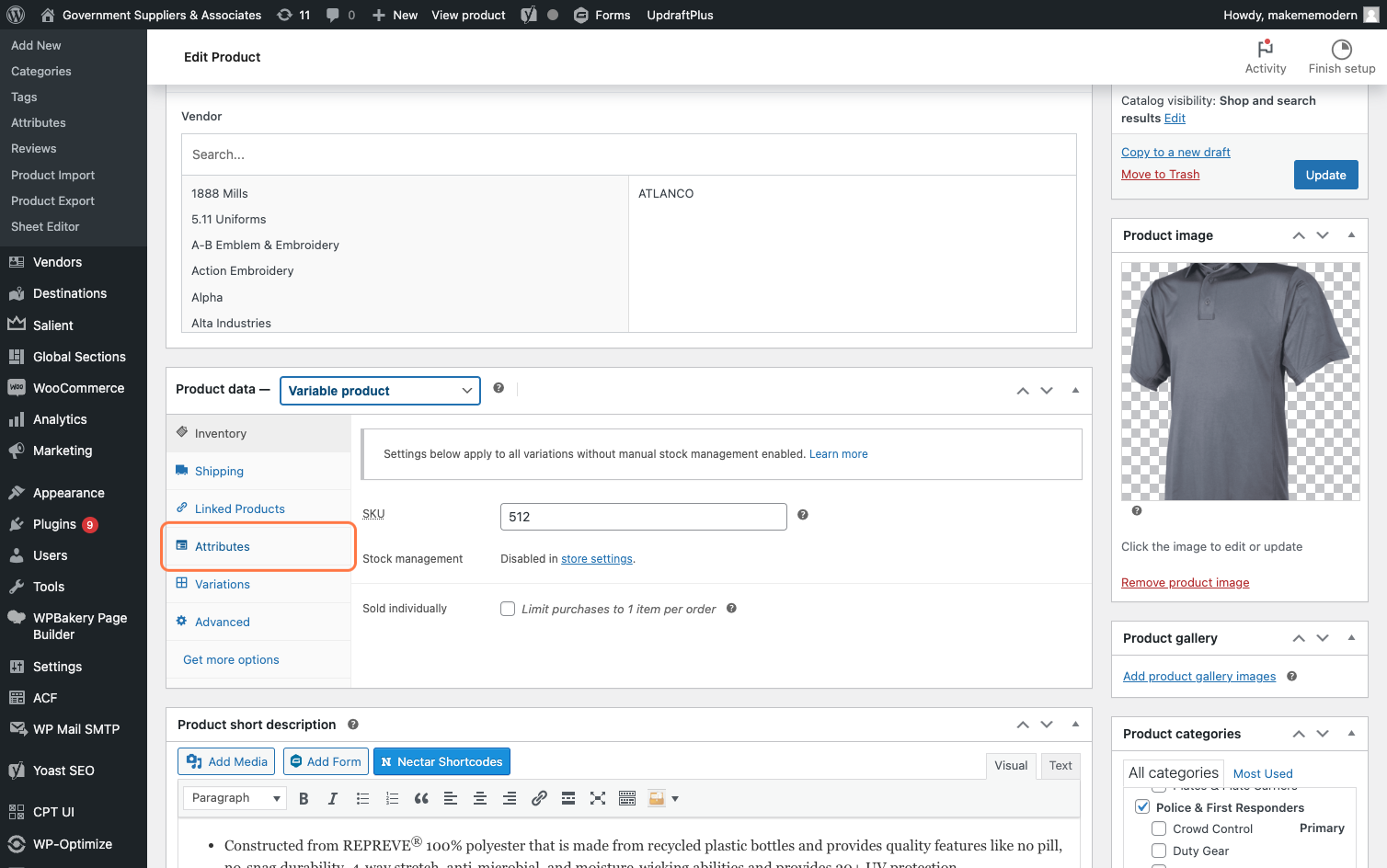Click Remove product image link
1387x868 pixels.
point(1185,582)
